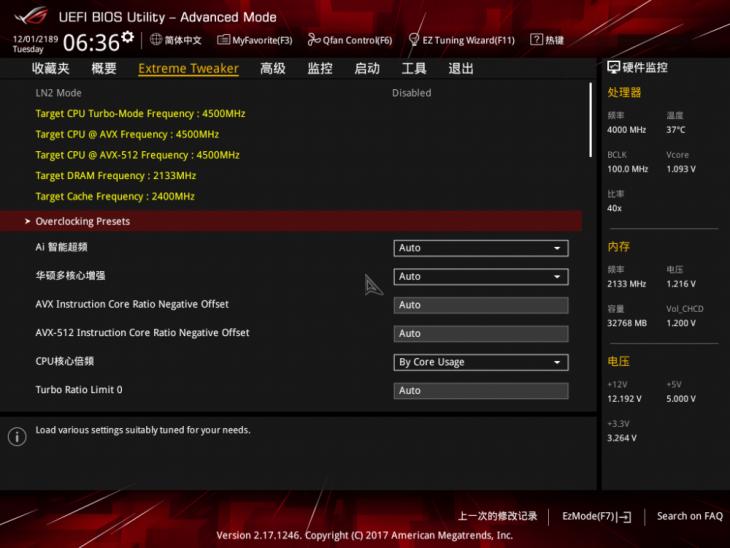Click the 5.000 V reading
Screen dimensions: 730x548
click(681, 399)
